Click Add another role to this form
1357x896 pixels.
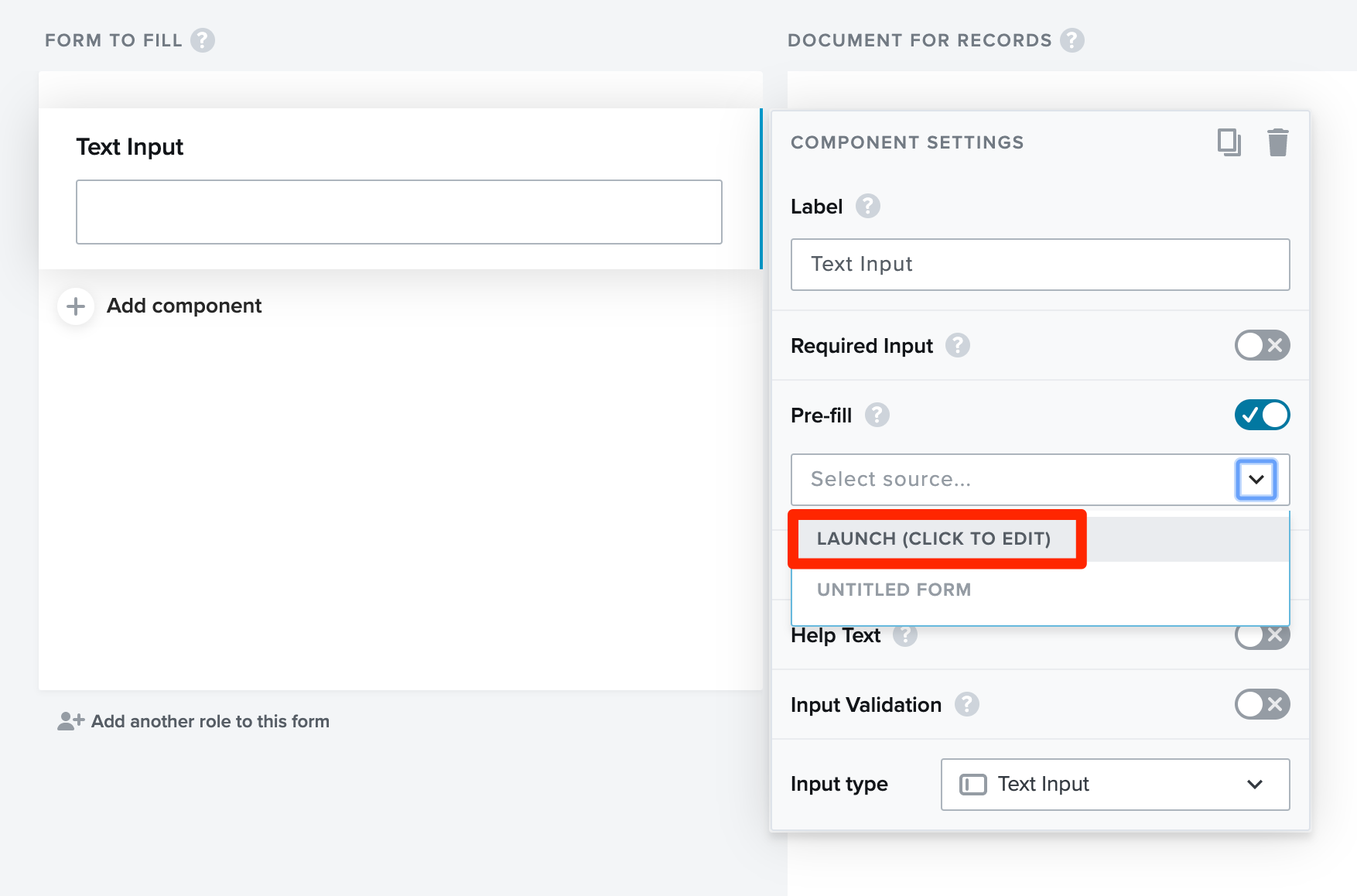[209, 721]
